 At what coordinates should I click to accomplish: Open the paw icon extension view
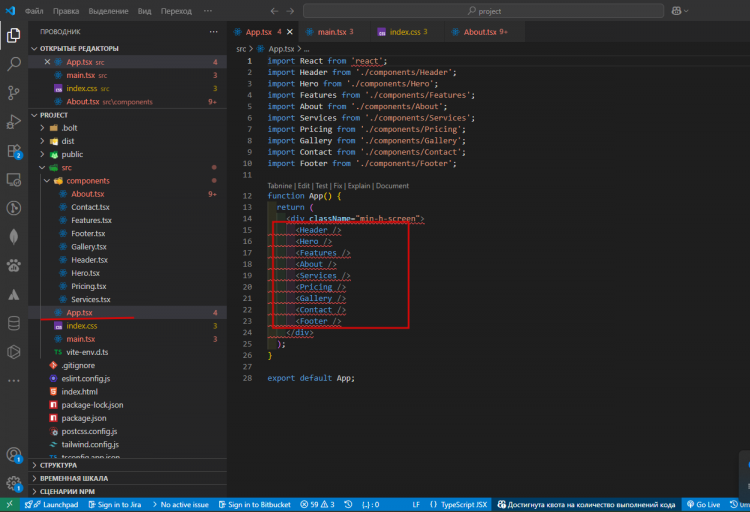pyautogui.click(x=13, y=266)
